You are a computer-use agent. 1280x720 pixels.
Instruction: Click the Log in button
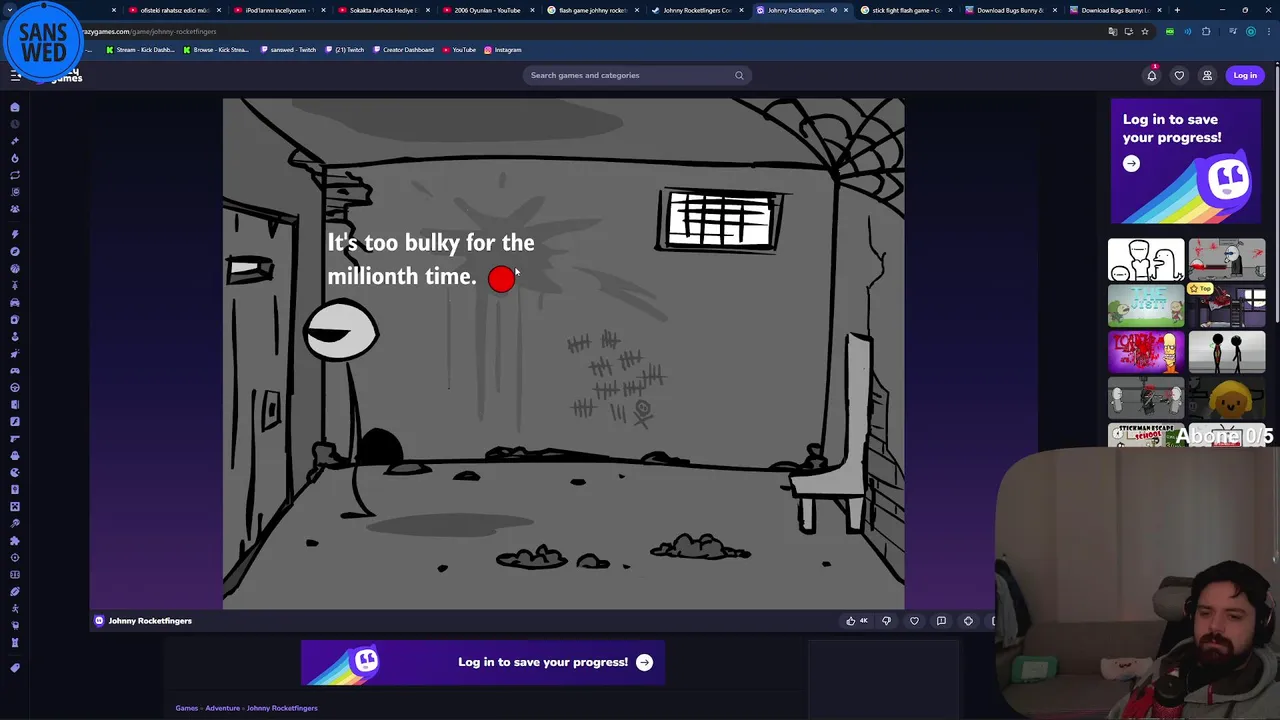1245,75
